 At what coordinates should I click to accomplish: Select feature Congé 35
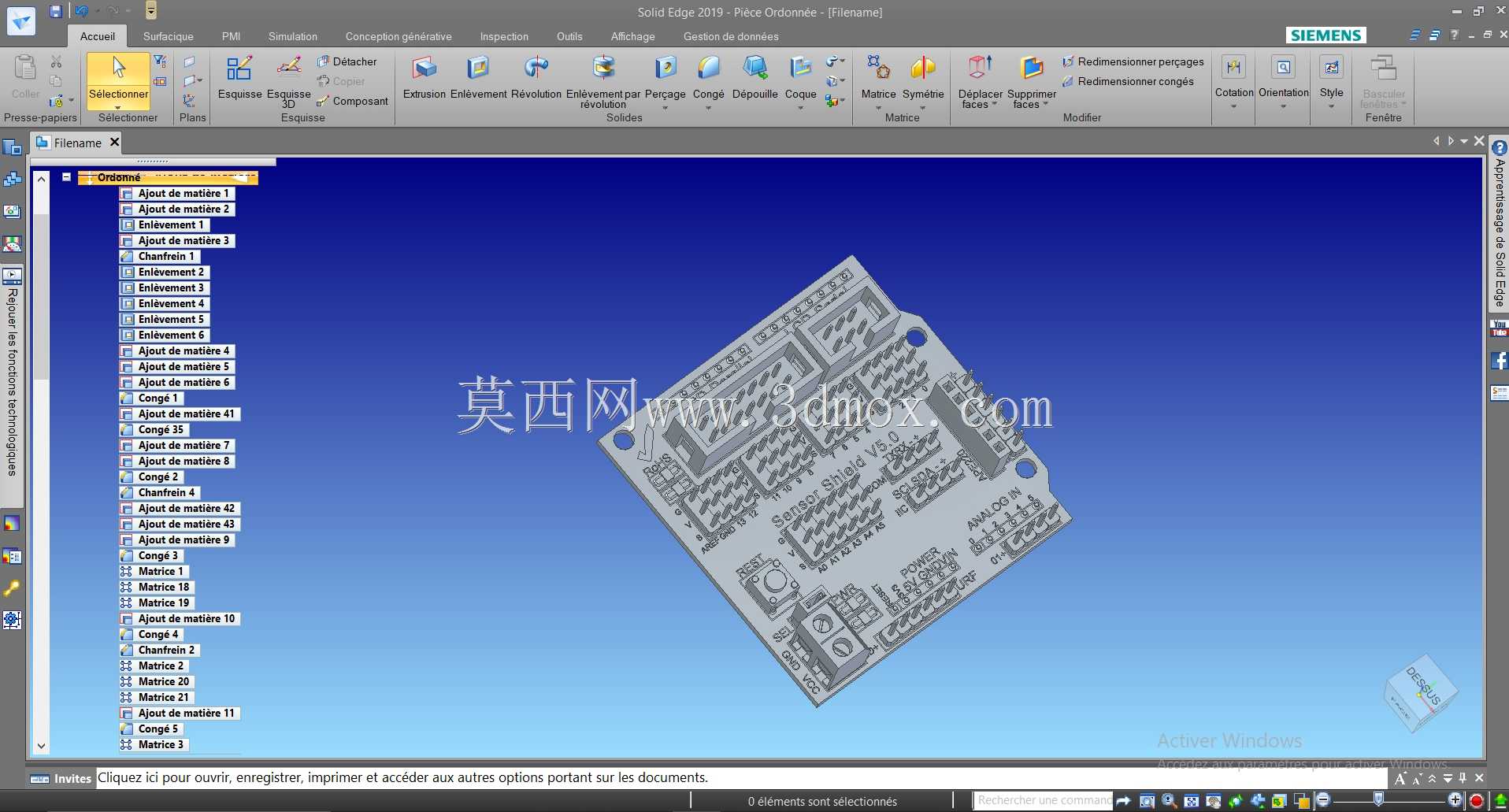(154, 429)
